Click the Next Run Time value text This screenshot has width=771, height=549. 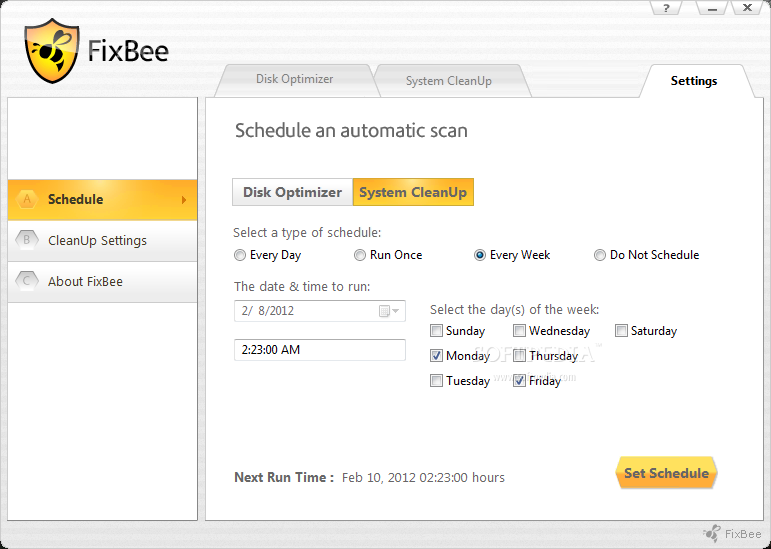(423, 478)
